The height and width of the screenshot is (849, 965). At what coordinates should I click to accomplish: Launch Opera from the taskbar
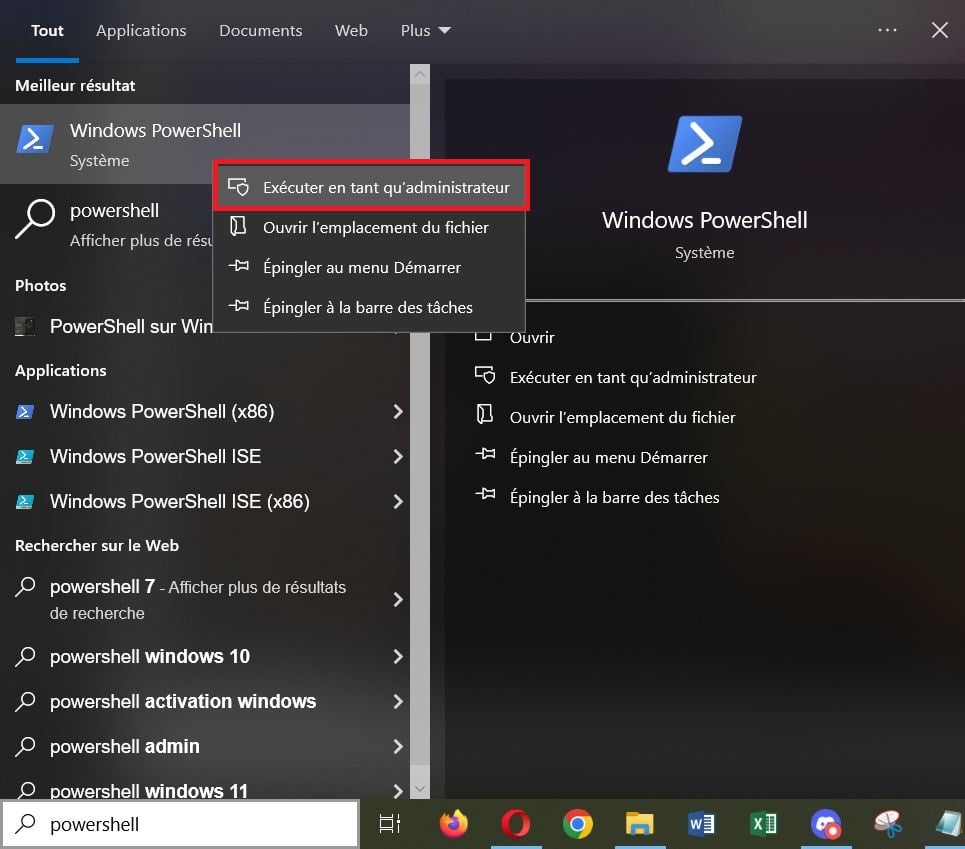(x=515, y=823)
